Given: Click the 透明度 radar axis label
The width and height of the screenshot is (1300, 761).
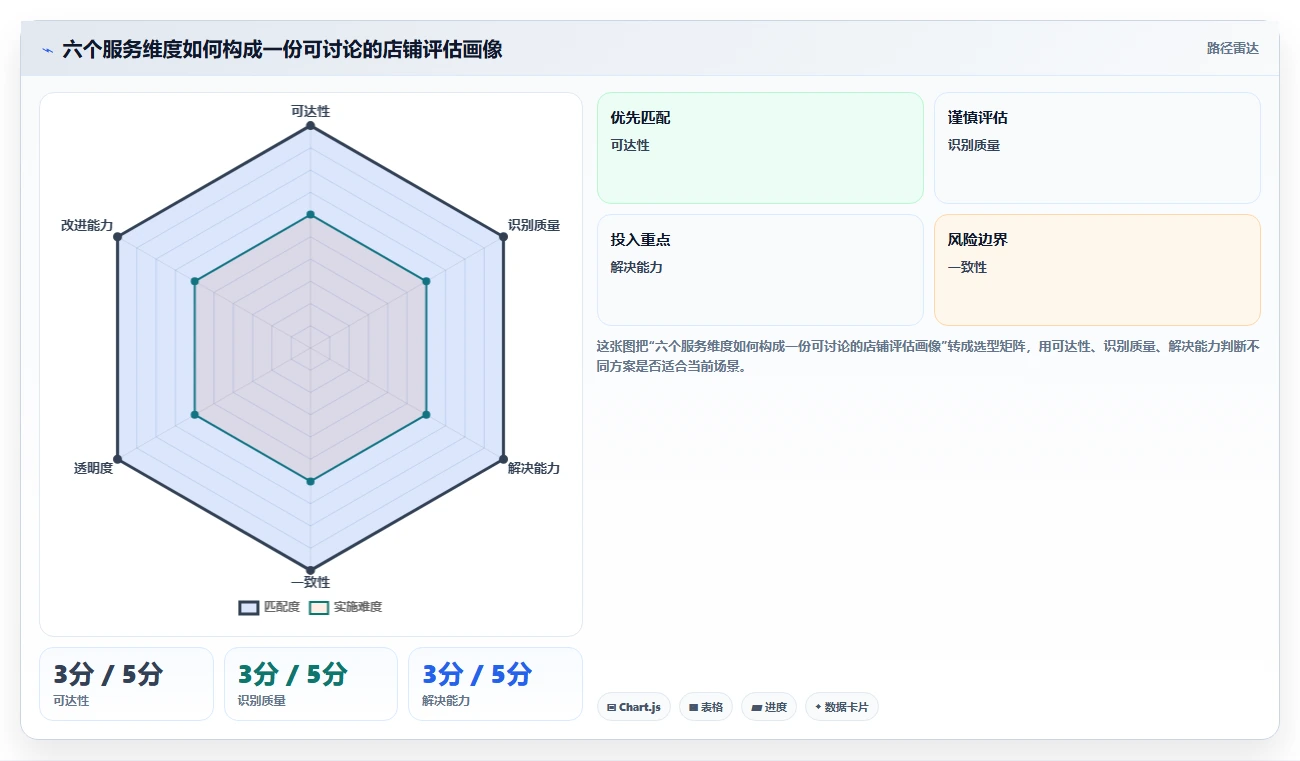Looking at the screenshot, I should (x=93, y=468).
